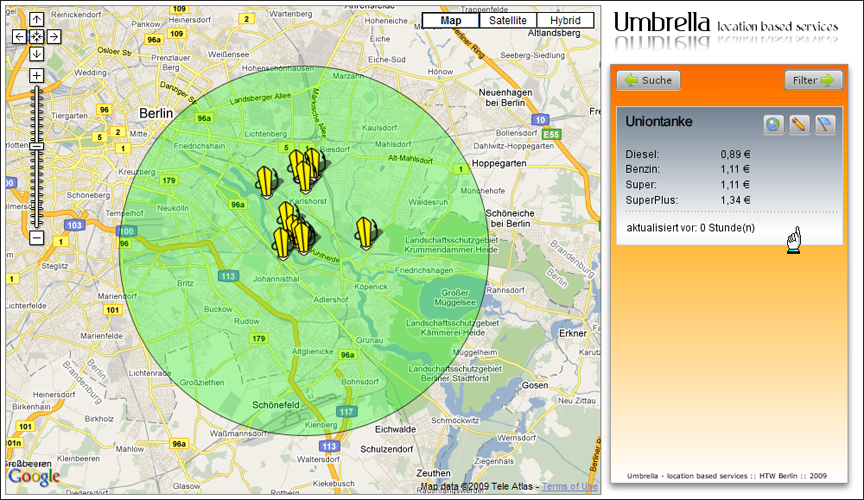Image resolution: width=864 pixels, height=500 pixels.
Task: Click the Schönefeld label on map
Action: pyautogui.click(x=276, y=405)
